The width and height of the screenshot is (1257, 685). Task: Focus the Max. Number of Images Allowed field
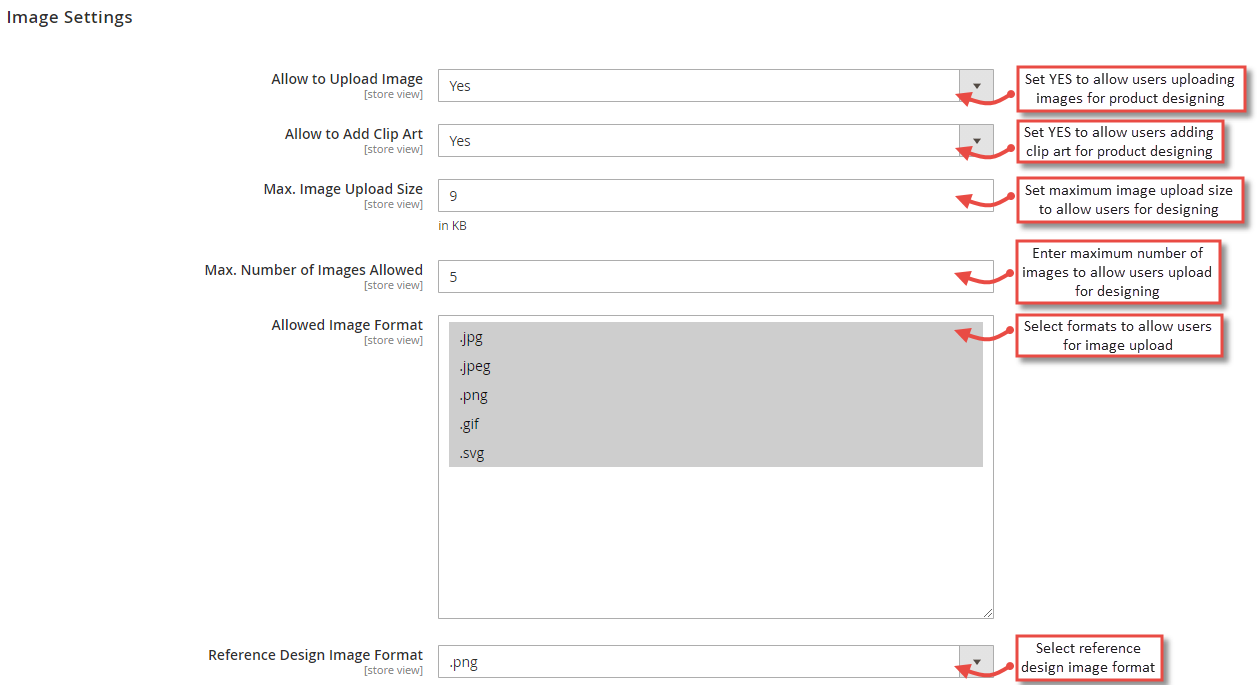[x=715, y=277]
